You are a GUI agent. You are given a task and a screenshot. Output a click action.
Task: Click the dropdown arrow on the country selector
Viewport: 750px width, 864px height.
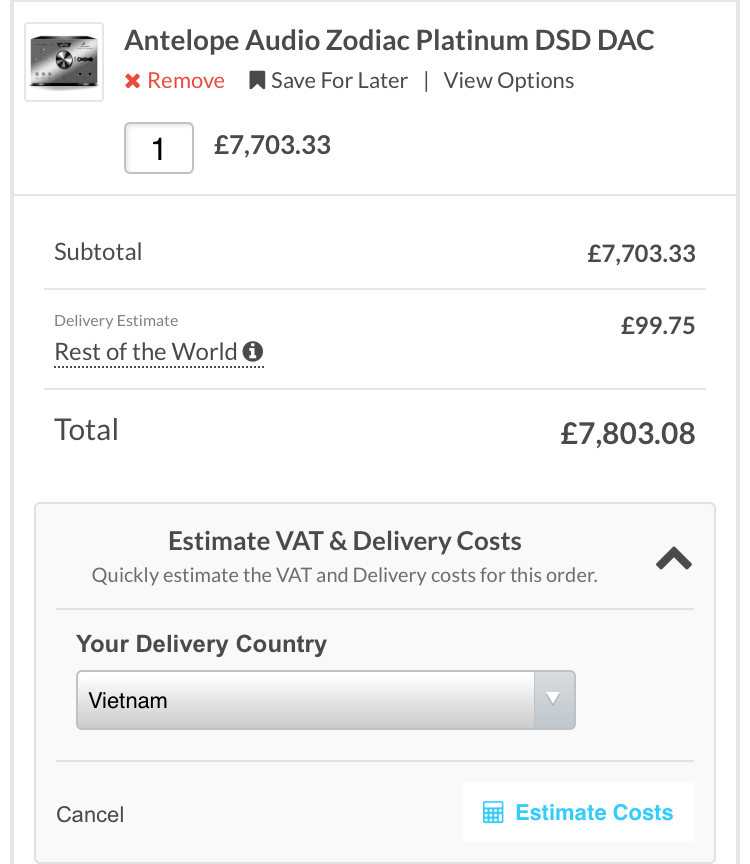(553, 699)
